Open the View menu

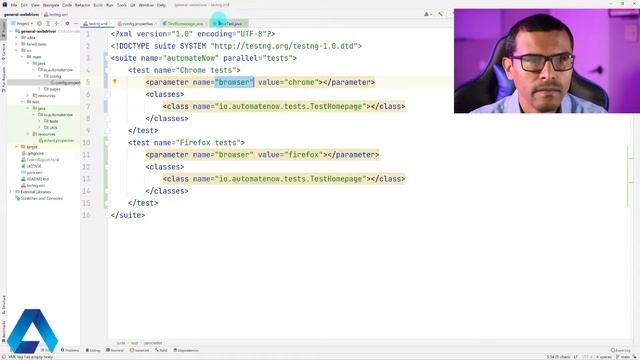coord(35,5)
